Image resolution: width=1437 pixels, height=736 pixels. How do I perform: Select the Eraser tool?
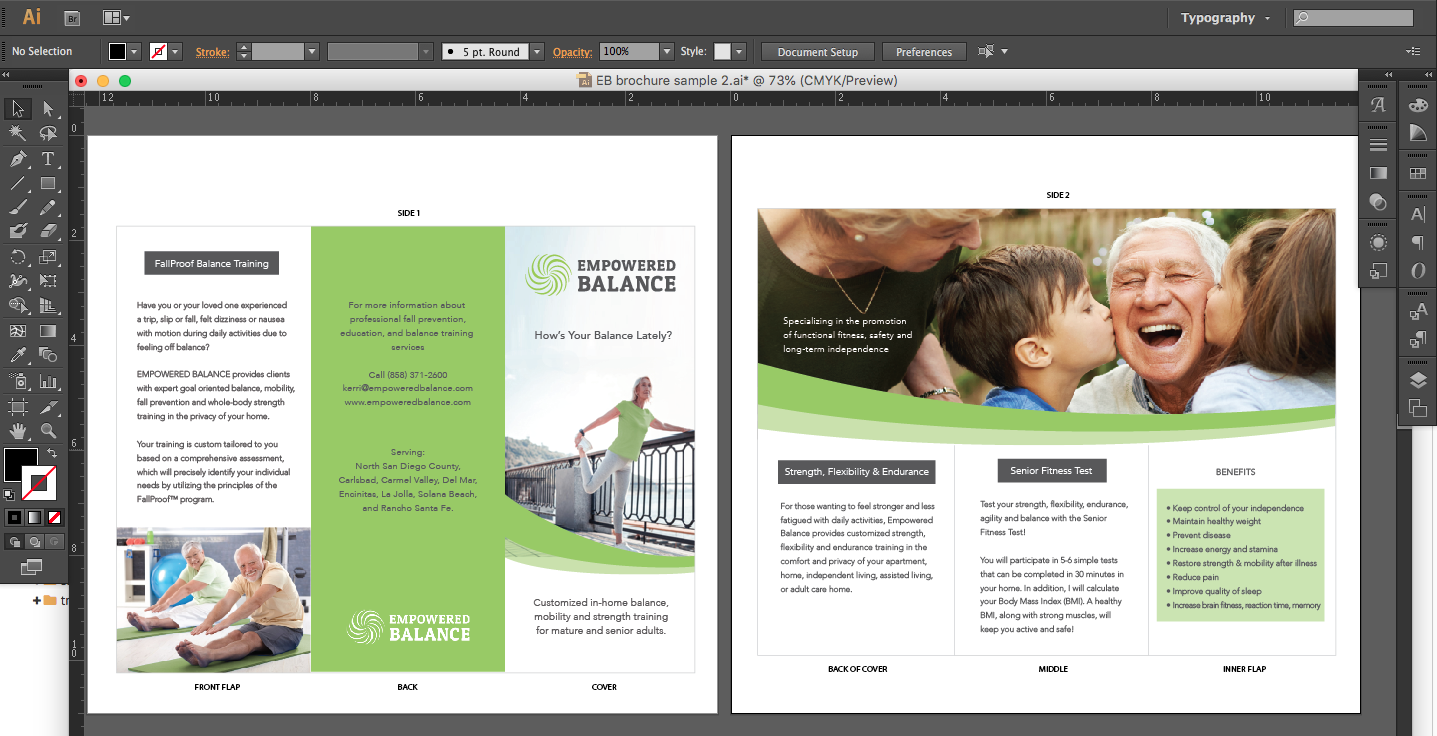coord(48,231)
